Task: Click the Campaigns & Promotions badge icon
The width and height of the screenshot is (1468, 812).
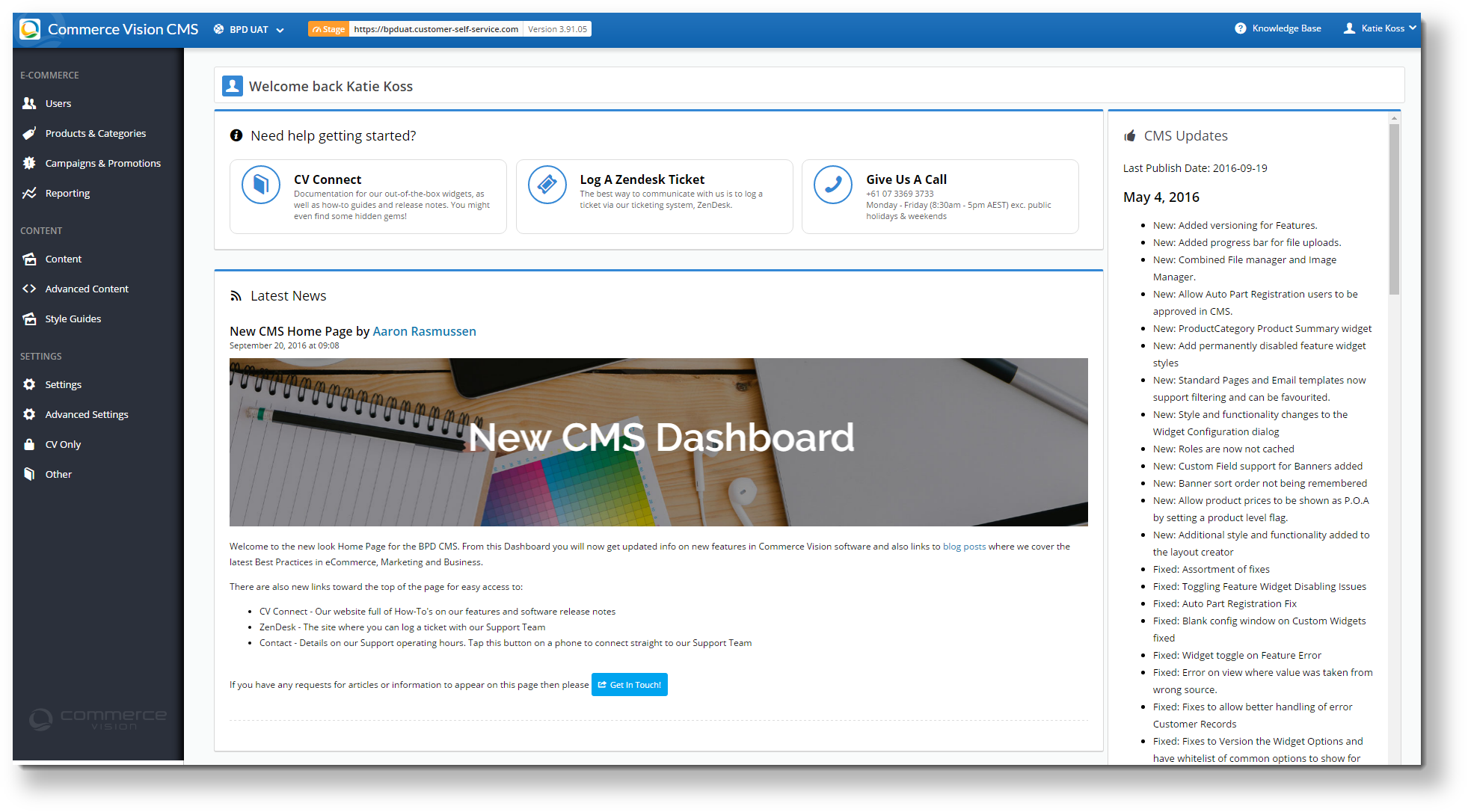Action: [x=29, y=163]
